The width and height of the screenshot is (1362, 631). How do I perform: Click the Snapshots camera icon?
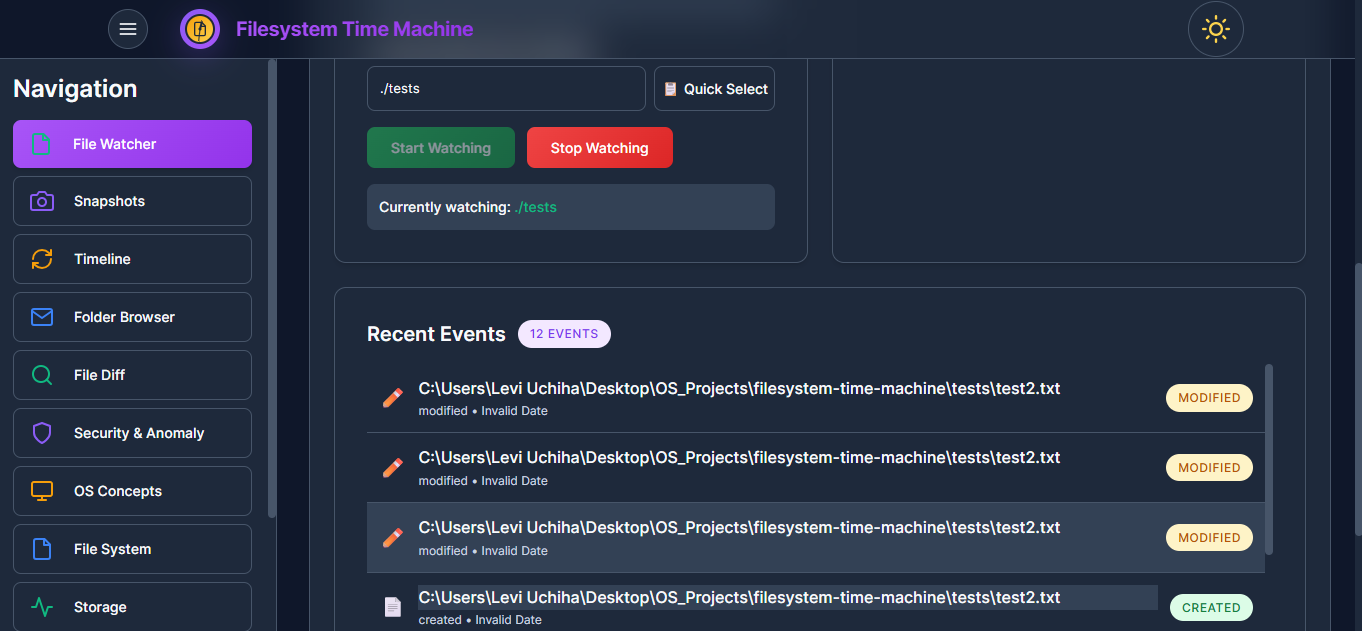(x=42, y=201)
